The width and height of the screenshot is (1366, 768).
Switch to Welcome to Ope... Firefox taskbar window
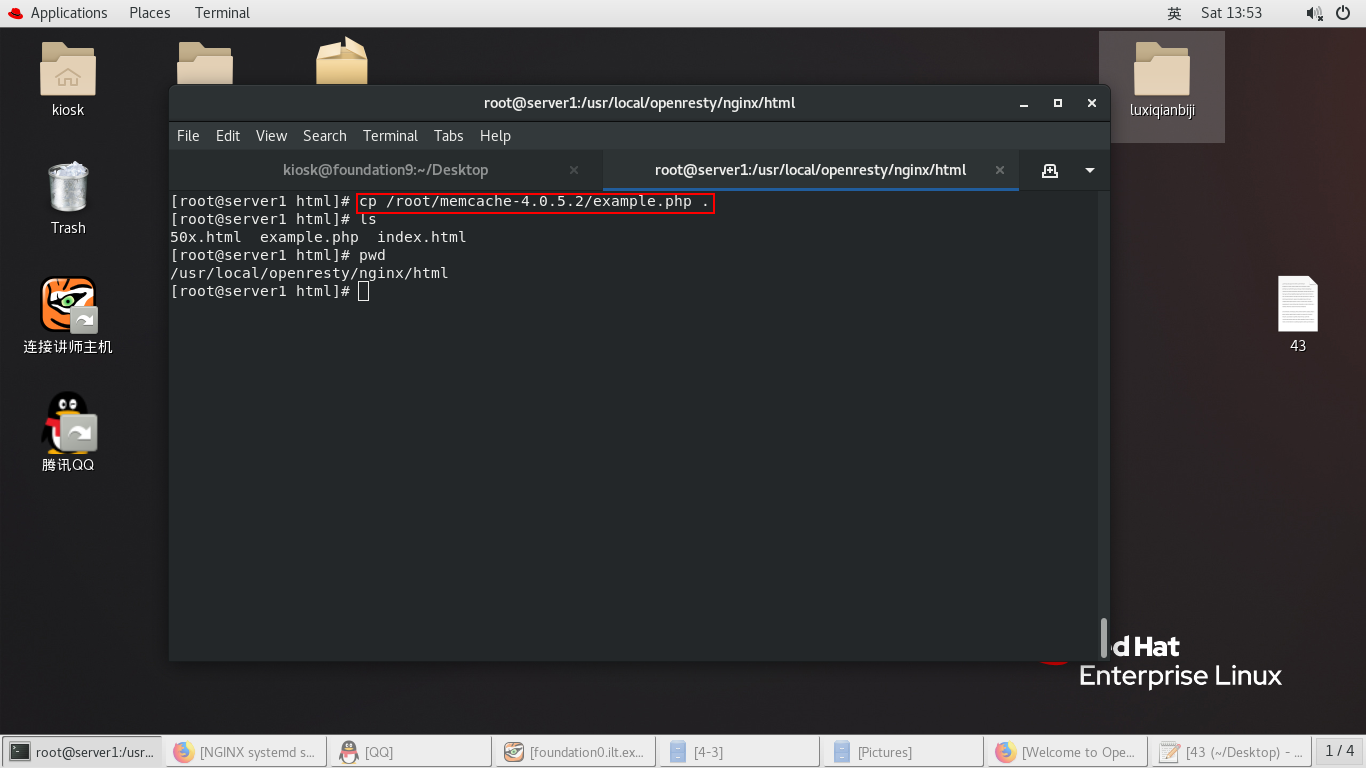[1067, 752]
